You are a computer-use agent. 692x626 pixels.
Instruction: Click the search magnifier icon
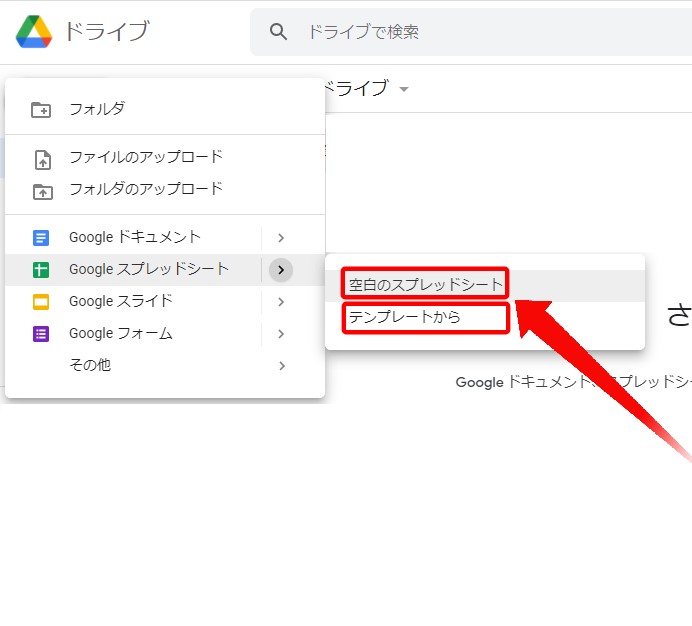(278, 32)
